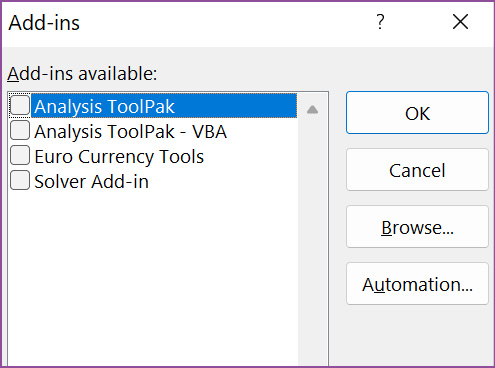Select the Analysis ToolPak list row
Screen dimensions: 495x368
coord(153,106)
